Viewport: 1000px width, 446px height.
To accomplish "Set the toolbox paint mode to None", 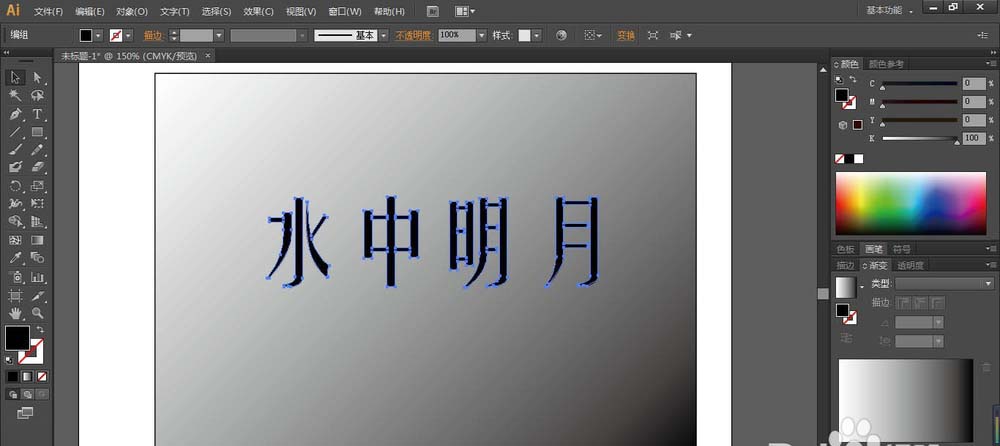I will click(x=40, y=377).
